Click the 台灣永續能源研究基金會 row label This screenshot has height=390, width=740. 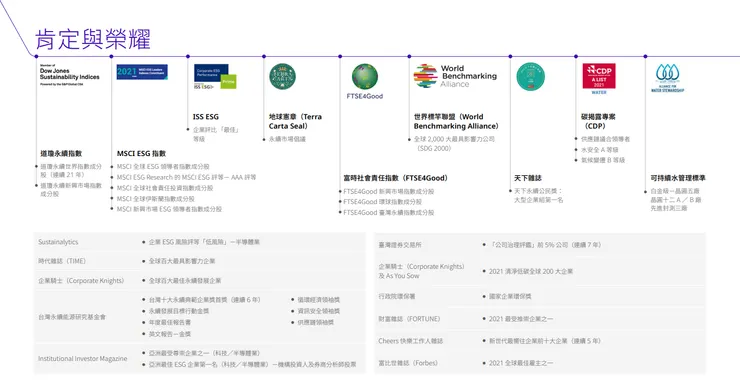(72, 317)
